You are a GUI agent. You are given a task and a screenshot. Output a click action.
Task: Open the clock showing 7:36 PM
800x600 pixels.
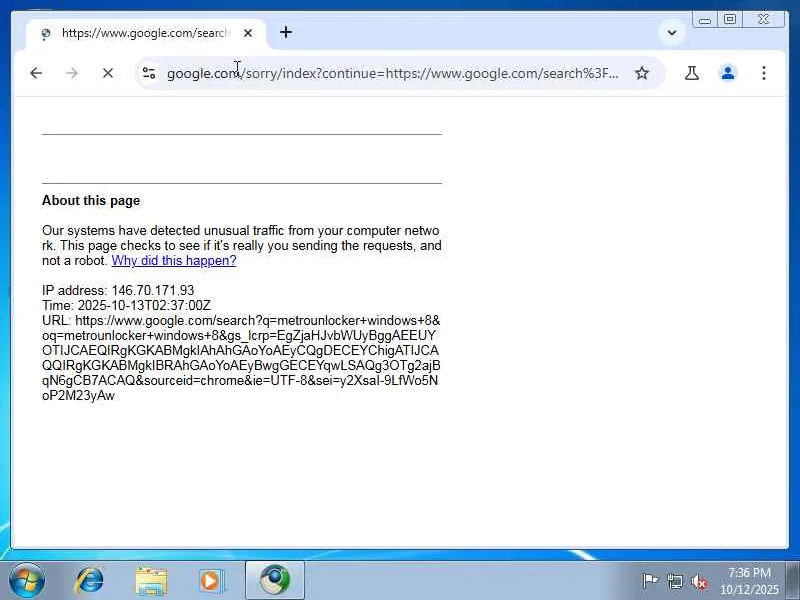coord(749,581)
